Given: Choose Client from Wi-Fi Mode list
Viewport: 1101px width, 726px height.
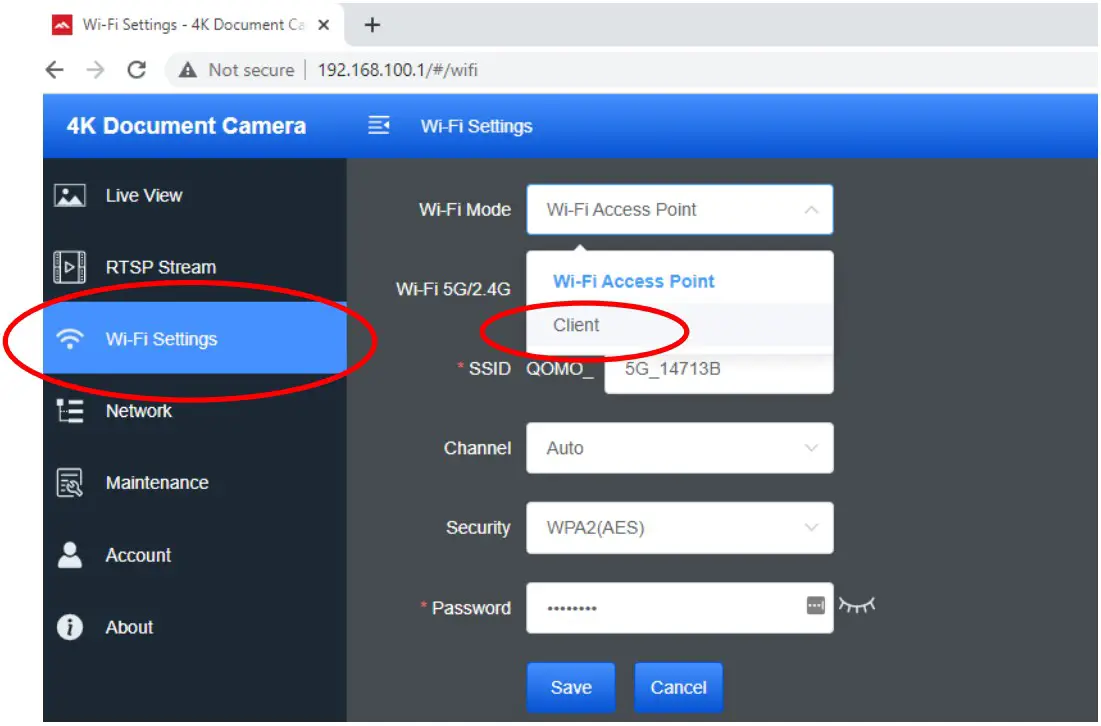Looking at the screenshot, I should click(x=680, y=324).
